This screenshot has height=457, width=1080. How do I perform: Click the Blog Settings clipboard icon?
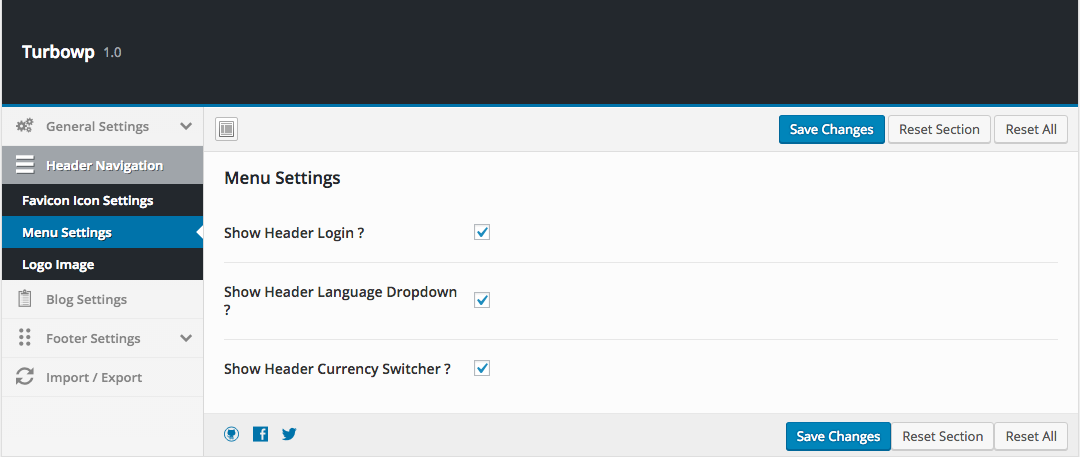click(x=25, y=299)
